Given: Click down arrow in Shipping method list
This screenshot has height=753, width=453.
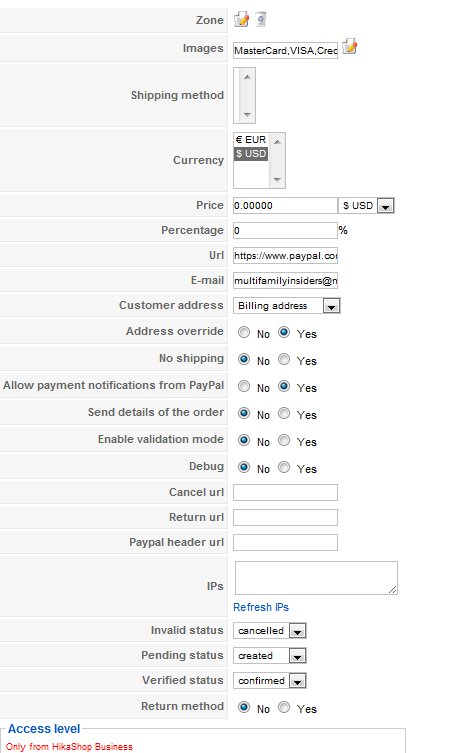Looking at the screenshot, I should 247,114.
